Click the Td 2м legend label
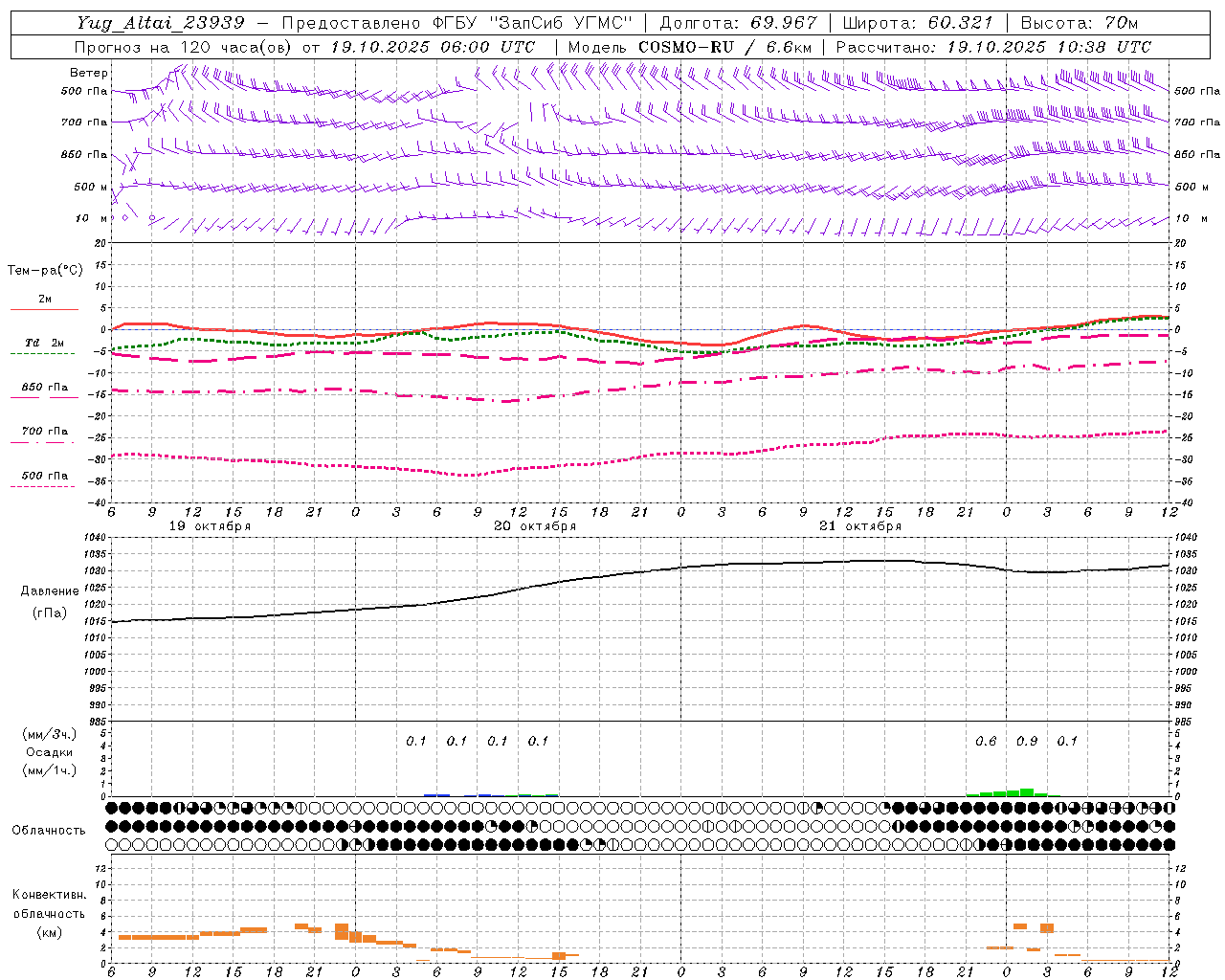Image resolution: width=1225 pixels, height=980 pixels. click(44, 343)
